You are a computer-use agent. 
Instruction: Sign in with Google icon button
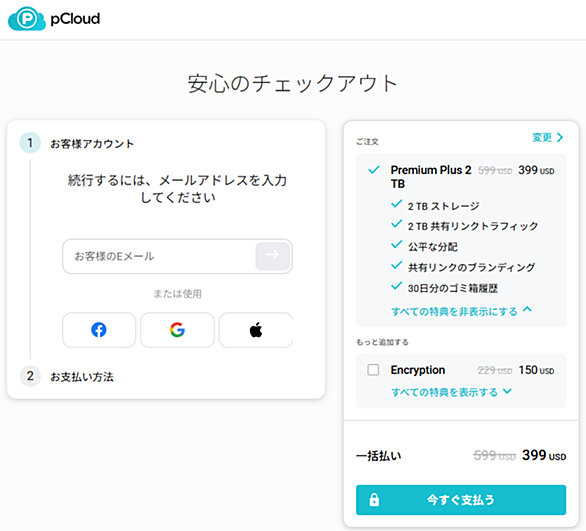pos(177,330)
